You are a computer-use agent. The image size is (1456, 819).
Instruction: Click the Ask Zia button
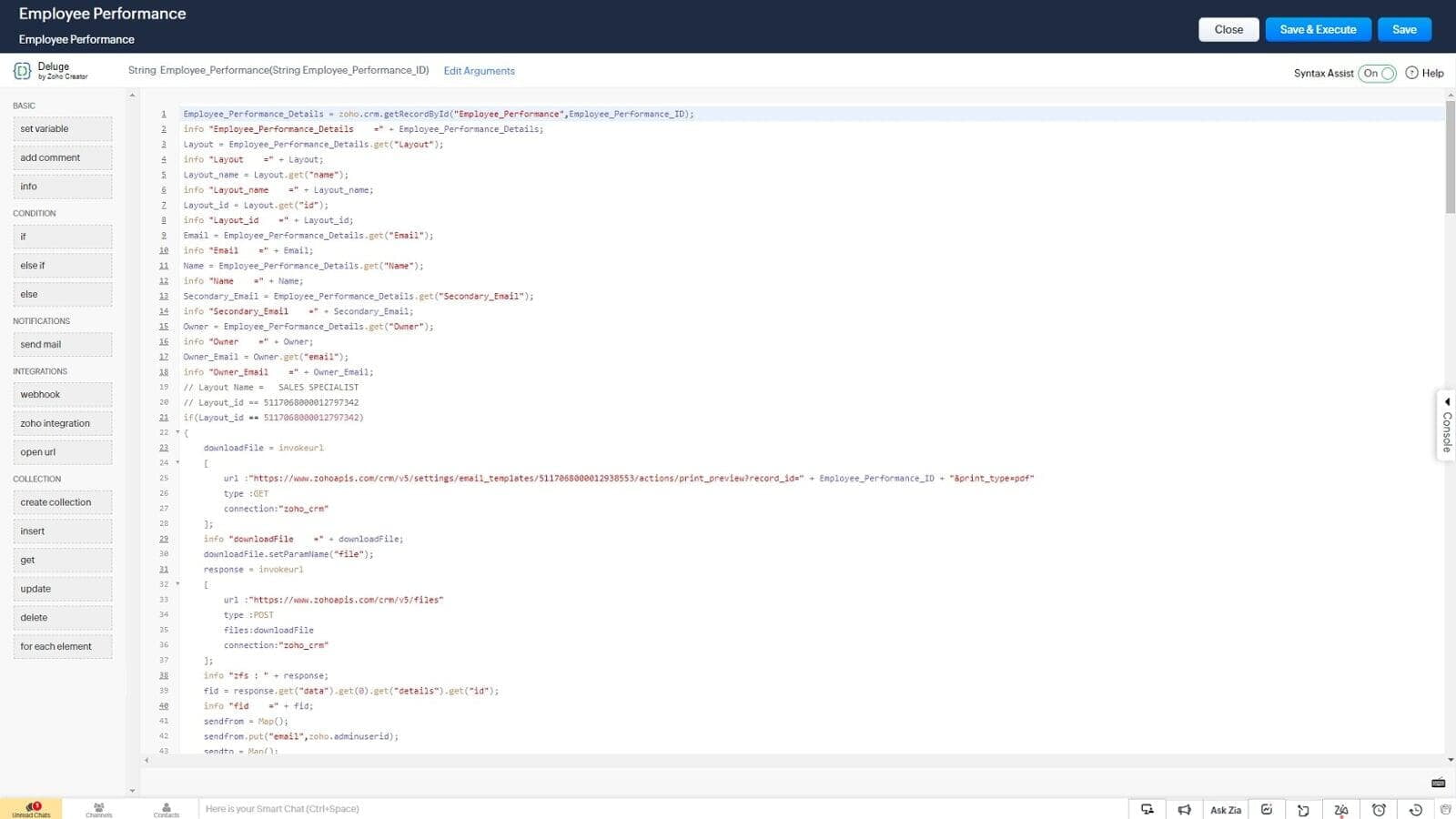(1225, 810)
